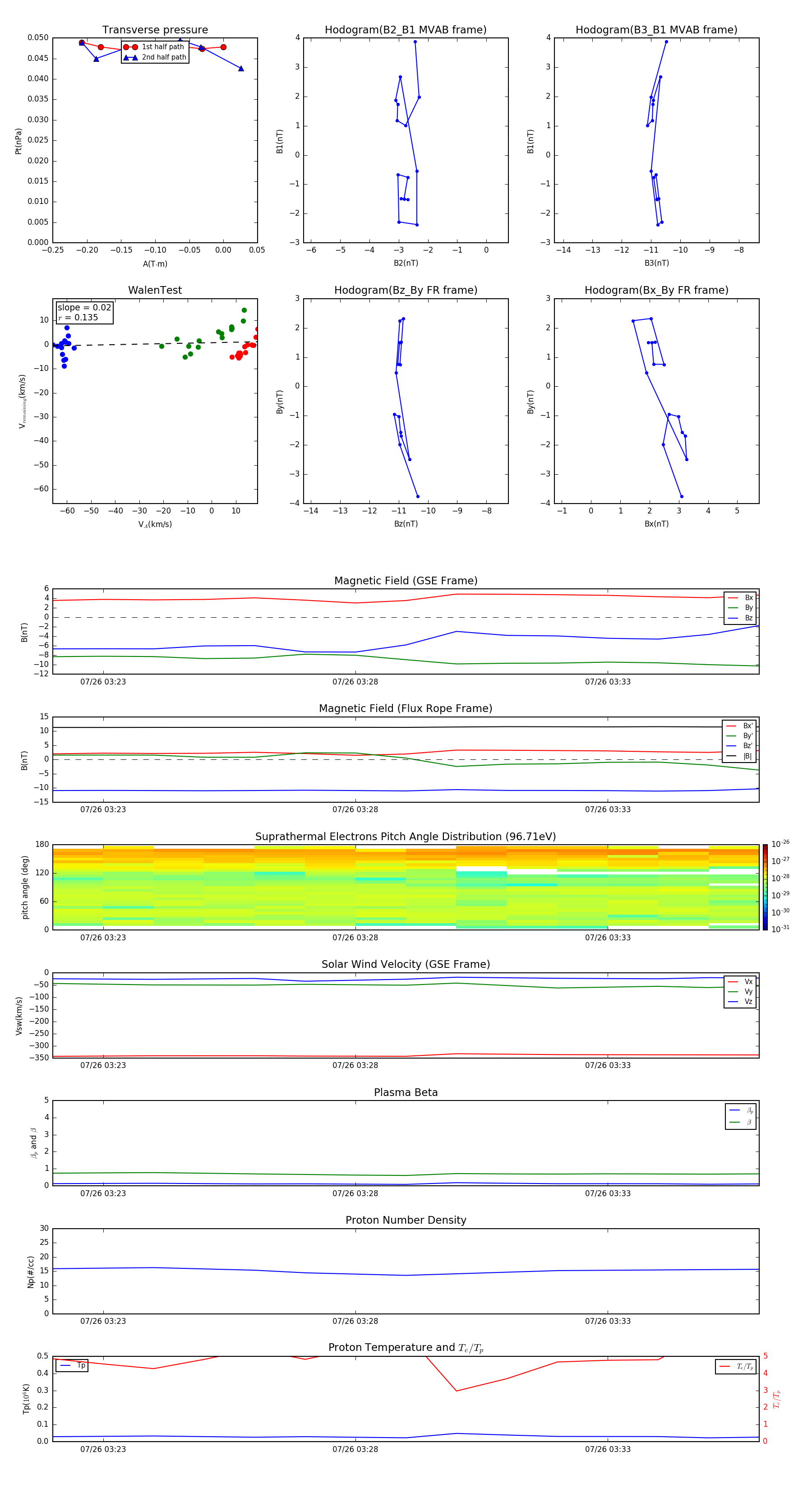This screenshot has width=812, height=1489.
Task: Click the "Tp(10^6K)" y-axis label
Action: [x=26, y=1399]
